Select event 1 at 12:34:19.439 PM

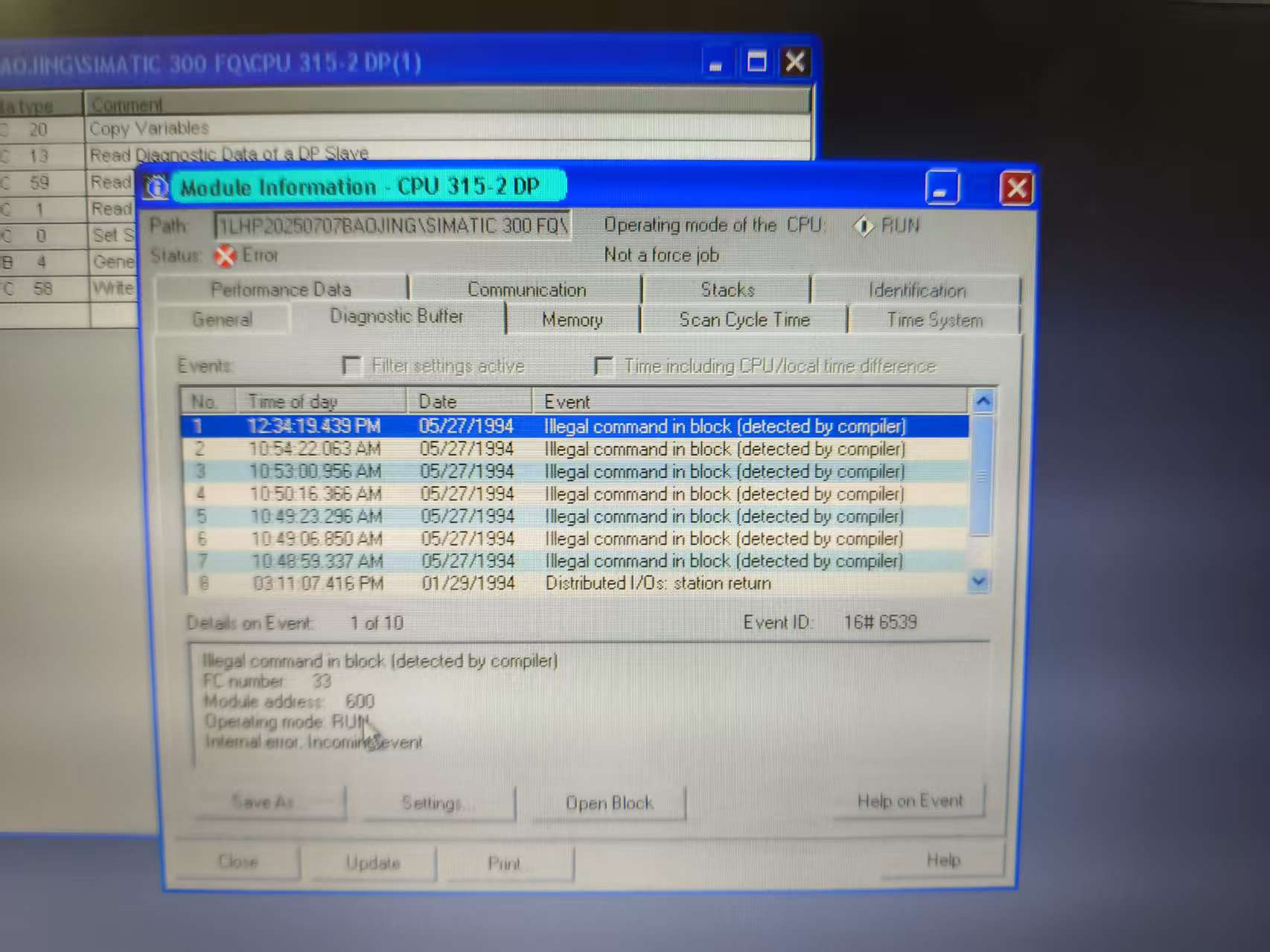tap(575, 426)
